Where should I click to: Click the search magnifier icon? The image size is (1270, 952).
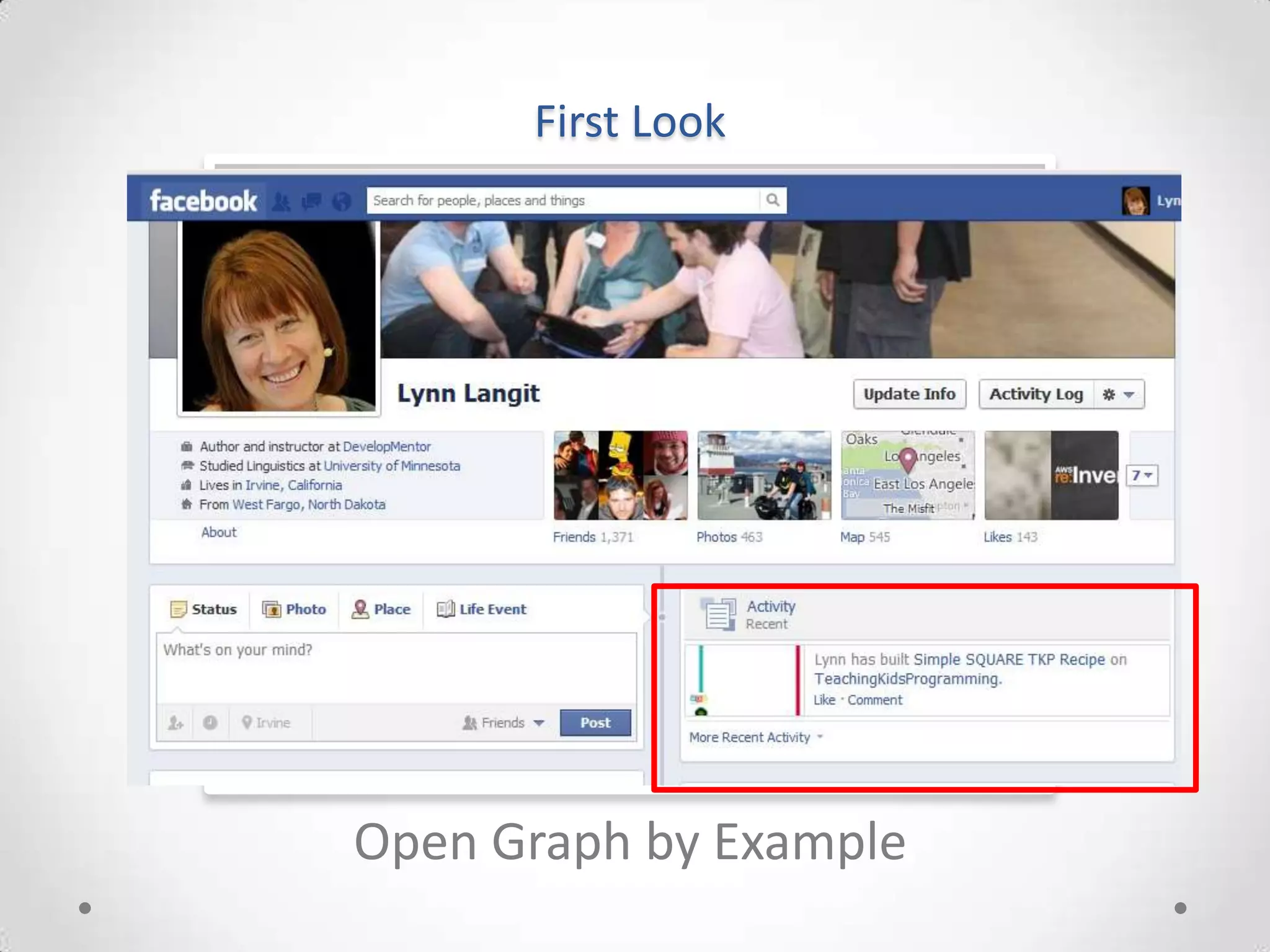click(x=773, y=200)
